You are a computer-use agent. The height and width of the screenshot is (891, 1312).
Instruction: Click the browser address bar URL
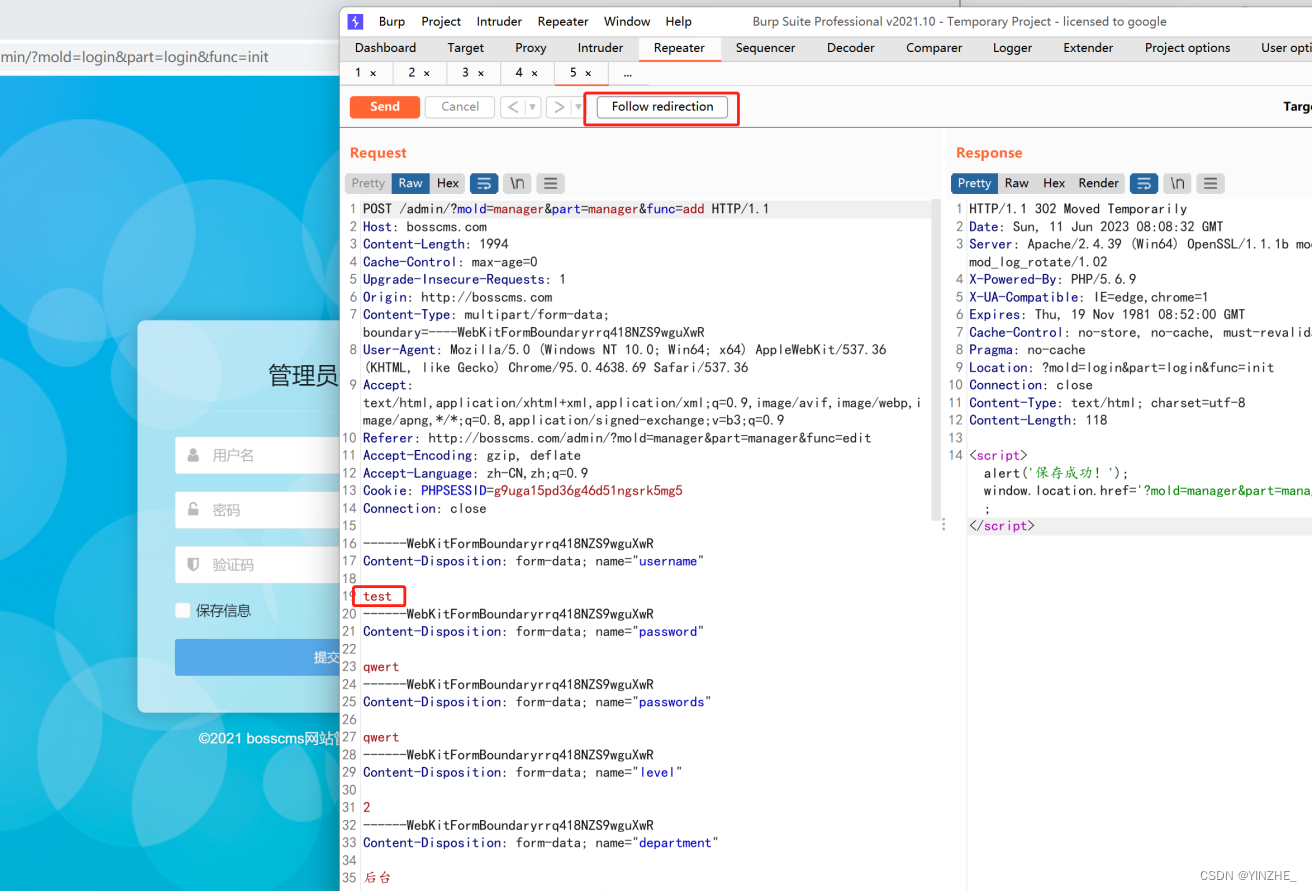(x=134, y=57)
